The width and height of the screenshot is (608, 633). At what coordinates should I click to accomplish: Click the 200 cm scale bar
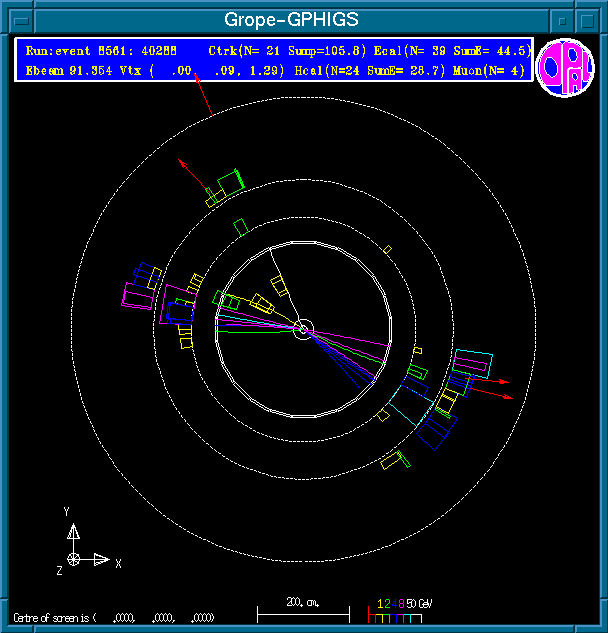pyautogui.click(x=302, y=609)
